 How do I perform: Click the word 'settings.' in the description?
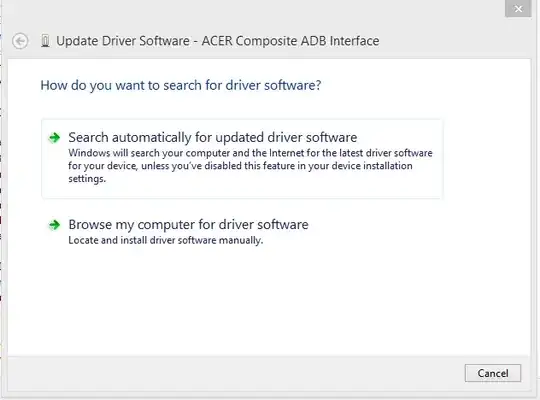(x=87, y=179)
